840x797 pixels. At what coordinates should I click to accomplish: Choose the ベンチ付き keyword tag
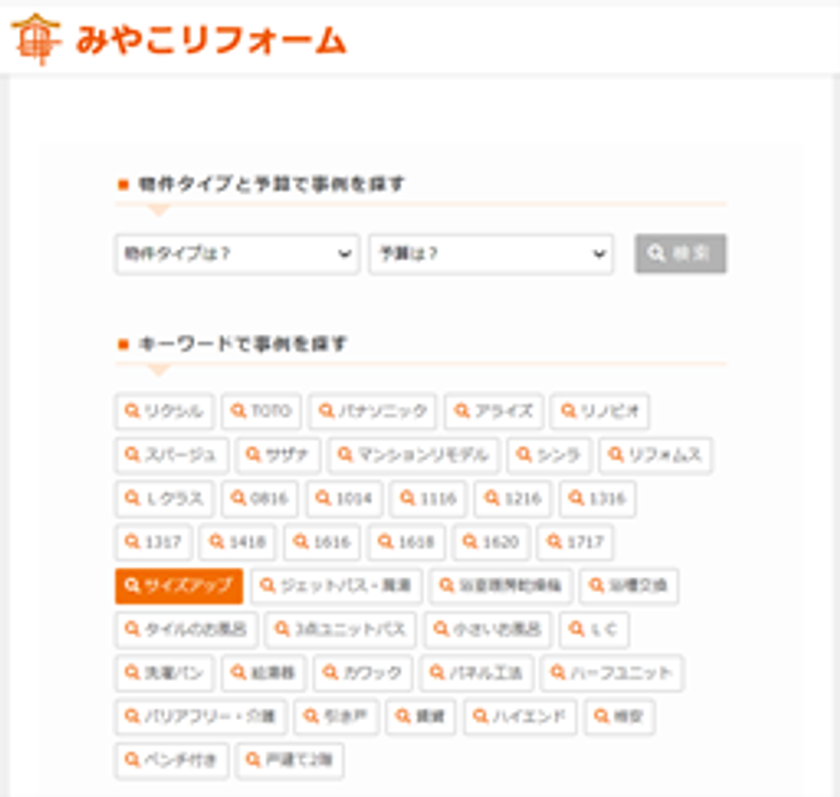click(x=171, y=760)
